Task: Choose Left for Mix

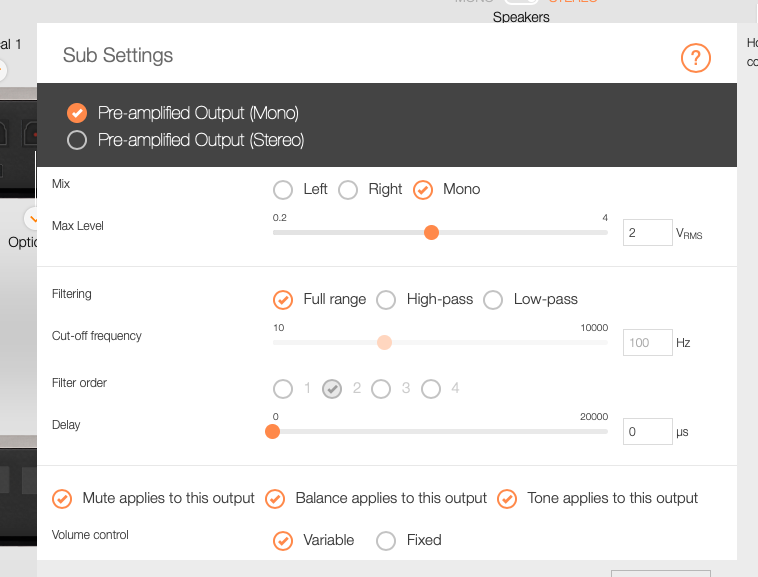Action: pos(283,190)
